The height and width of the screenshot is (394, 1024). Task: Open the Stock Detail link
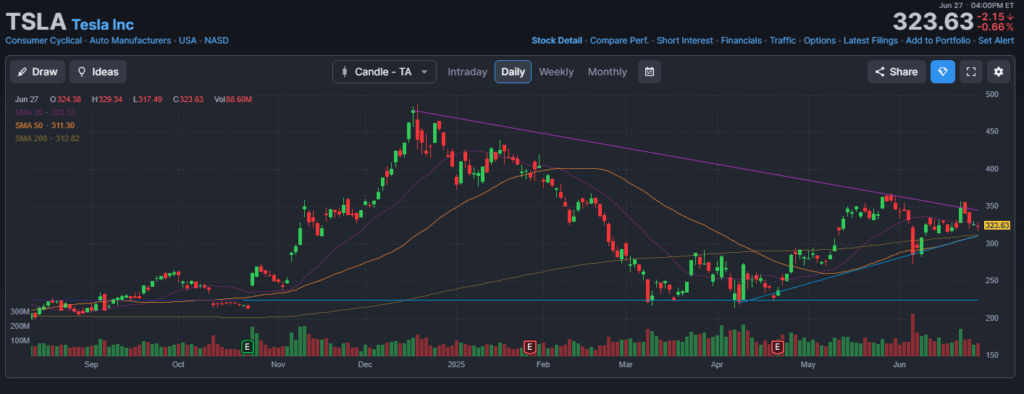(556, 41)
